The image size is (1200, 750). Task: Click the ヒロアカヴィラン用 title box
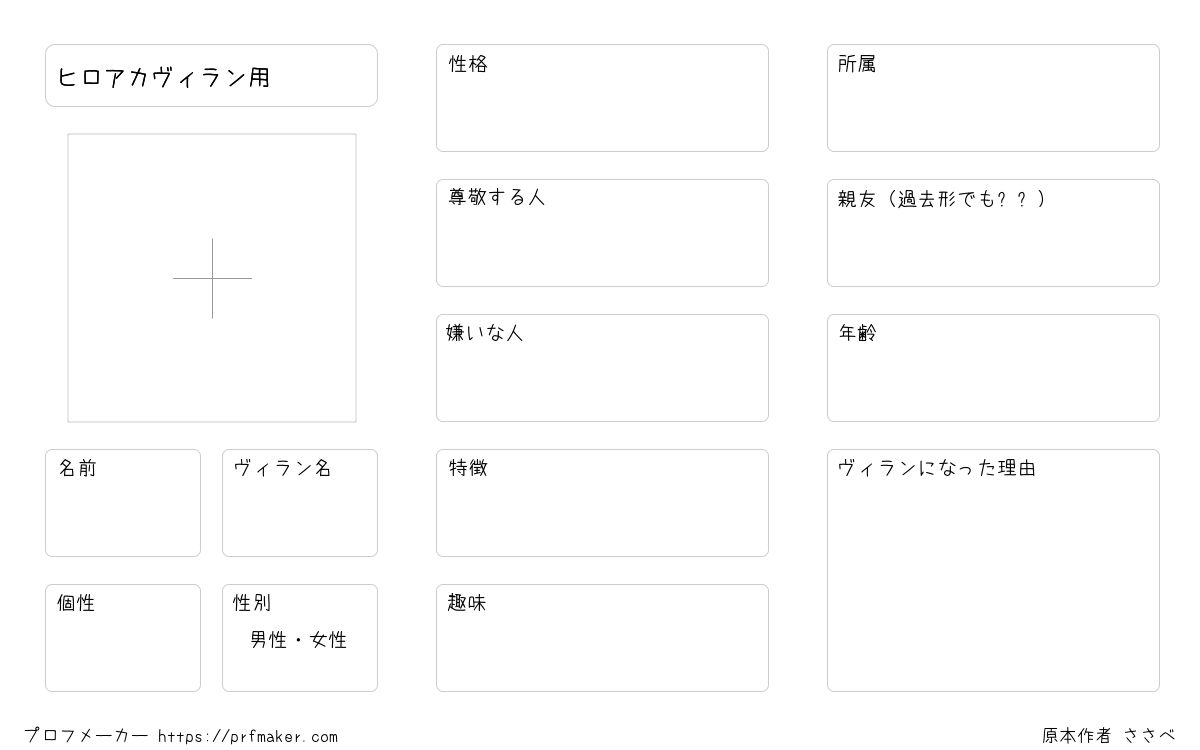pyautogui.click(x=211, y=75)
